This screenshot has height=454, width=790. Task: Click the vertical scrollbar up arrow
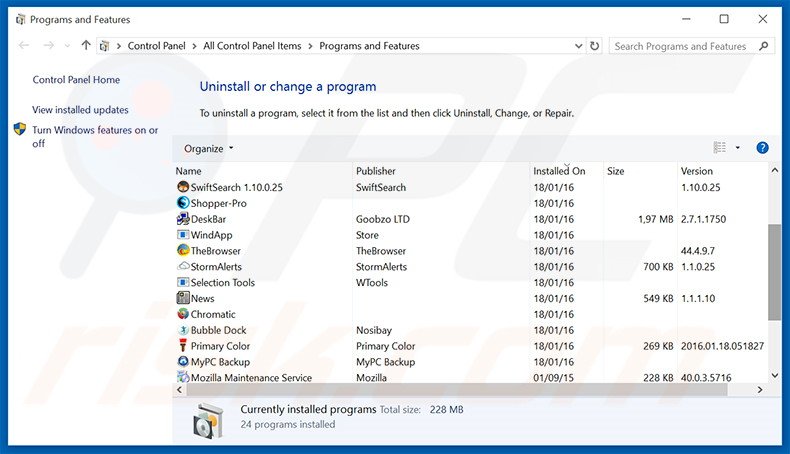tap(774, 171)
